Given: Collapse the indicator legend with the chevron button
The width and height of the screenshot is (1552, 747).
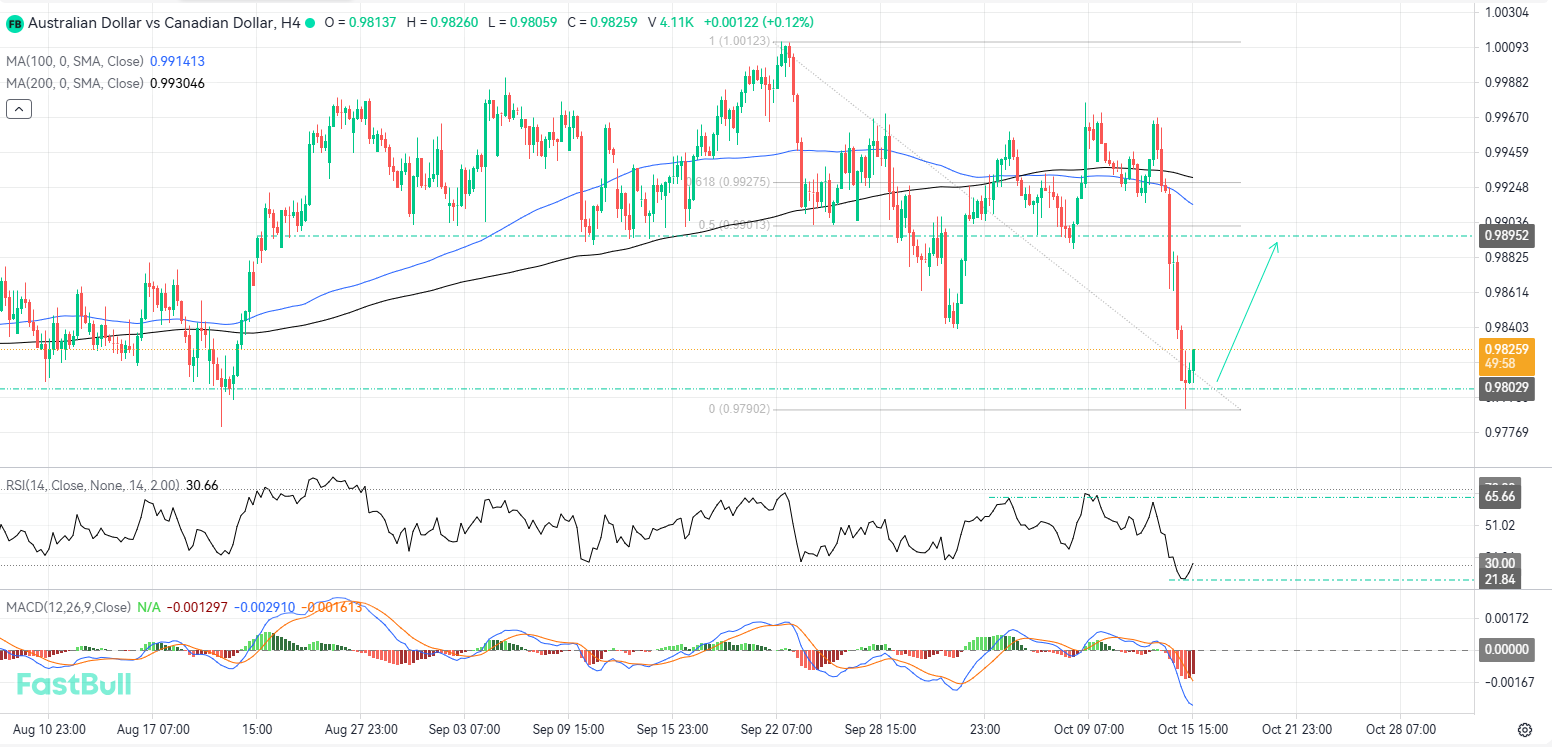Looking at the screenshot, I should (x=18, y=109).
